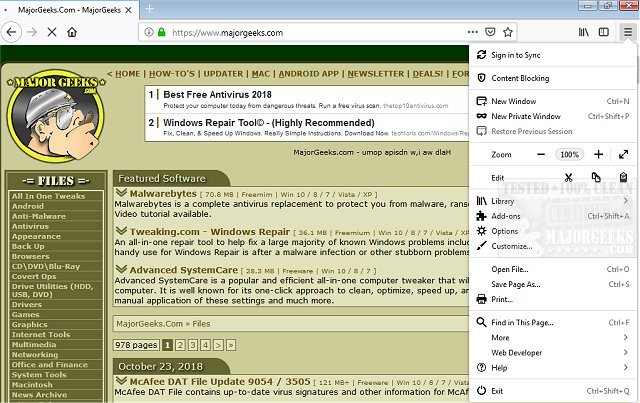This screenshot has width=640, height=403.
Task: Open the HOW-TO'S navigation link
Action: point(172,74)
